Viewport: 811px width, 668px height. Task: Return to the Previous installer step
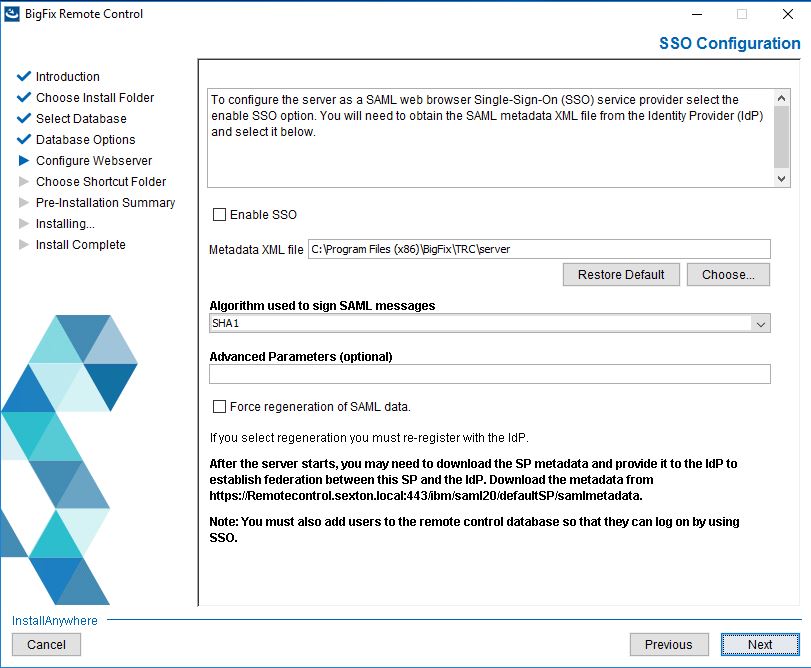(x=669, y=645)
